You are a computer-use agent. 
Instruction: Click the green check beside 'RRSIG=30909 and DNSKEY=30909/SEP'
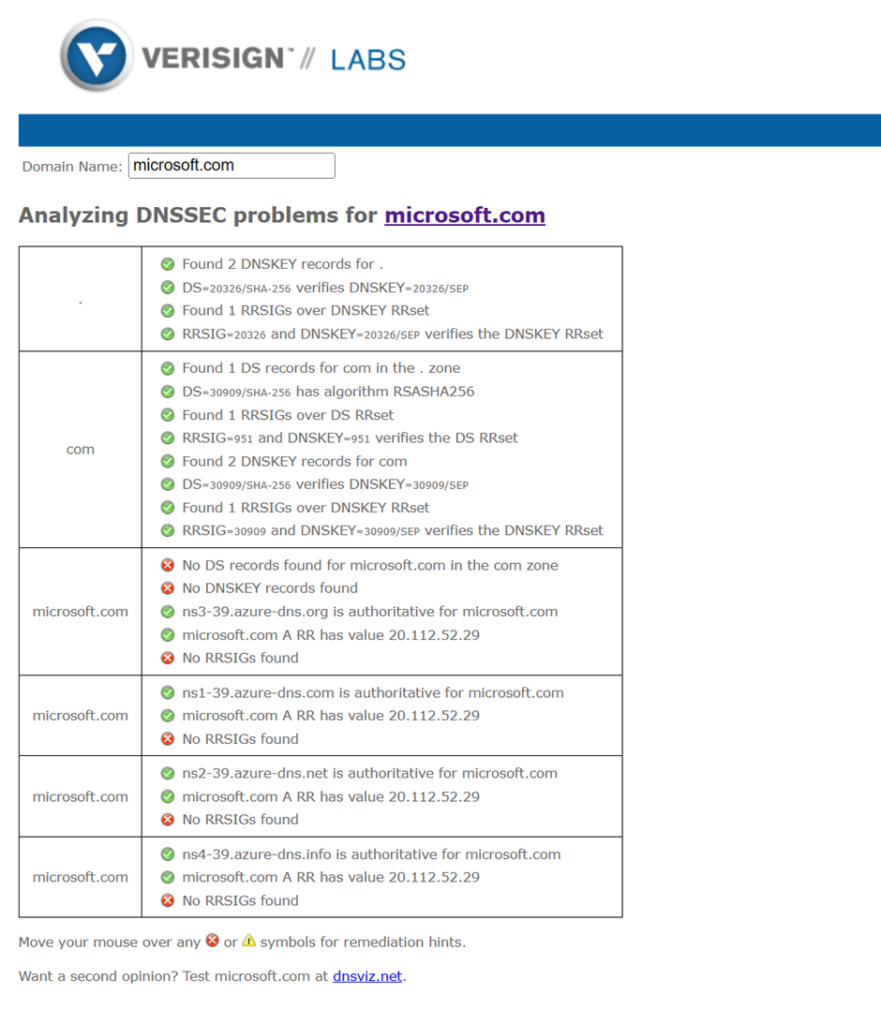click(168, 530)
